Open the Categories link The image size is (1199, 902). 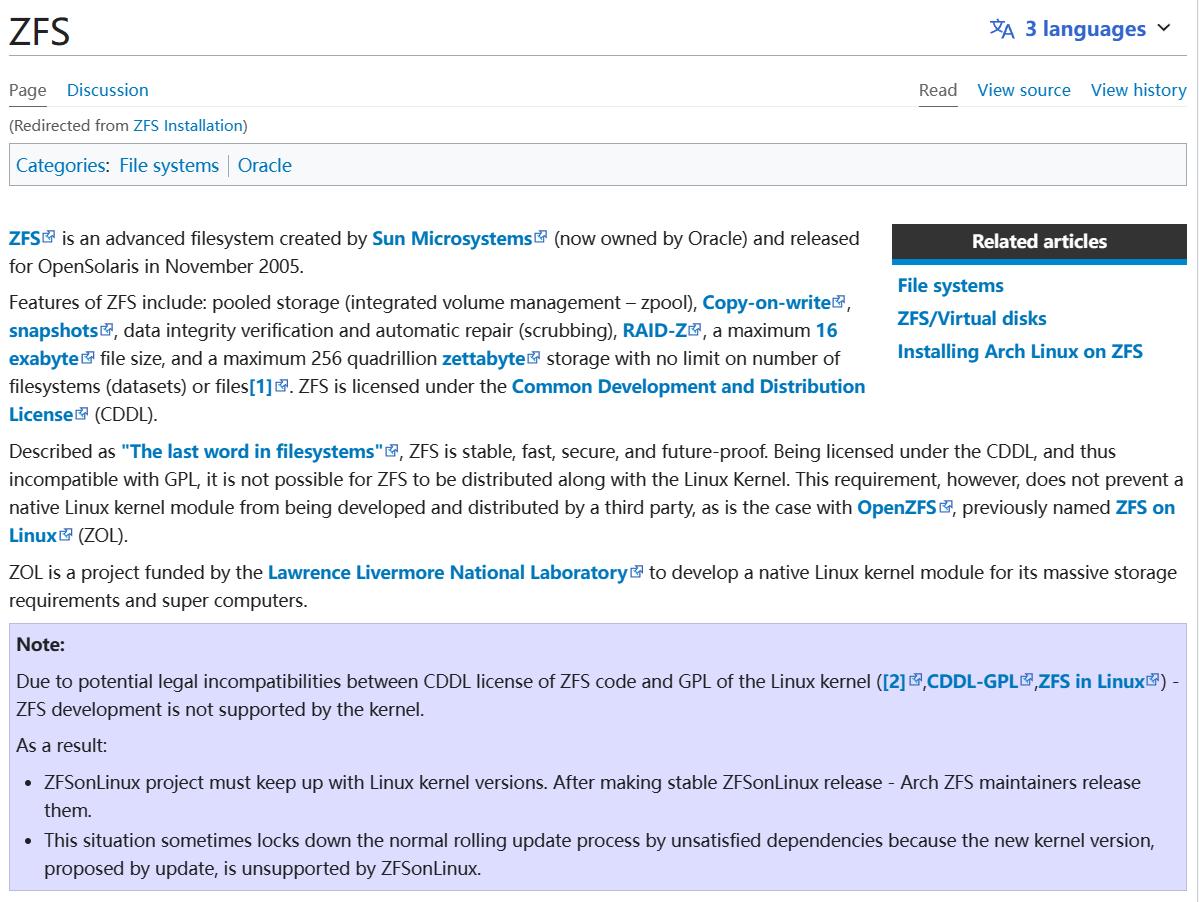[x=60, y=166]
